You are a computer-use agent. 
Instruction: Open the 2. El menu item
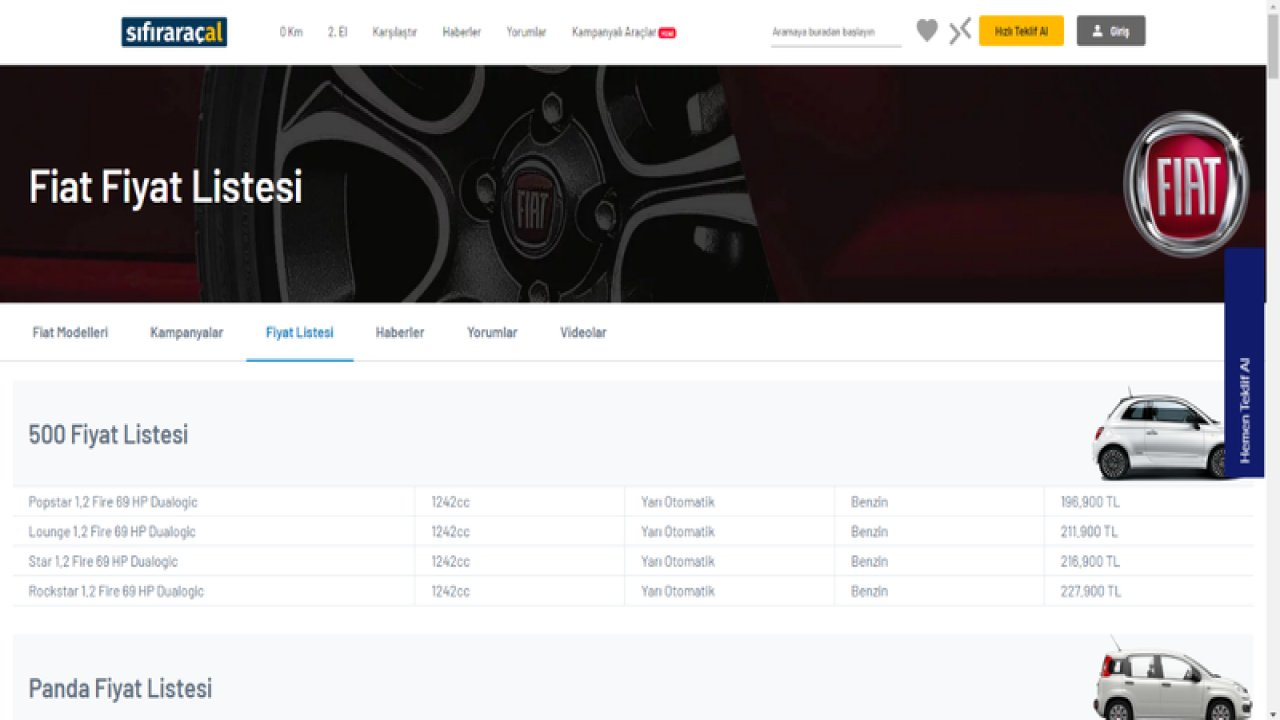[x=337, y=32]
